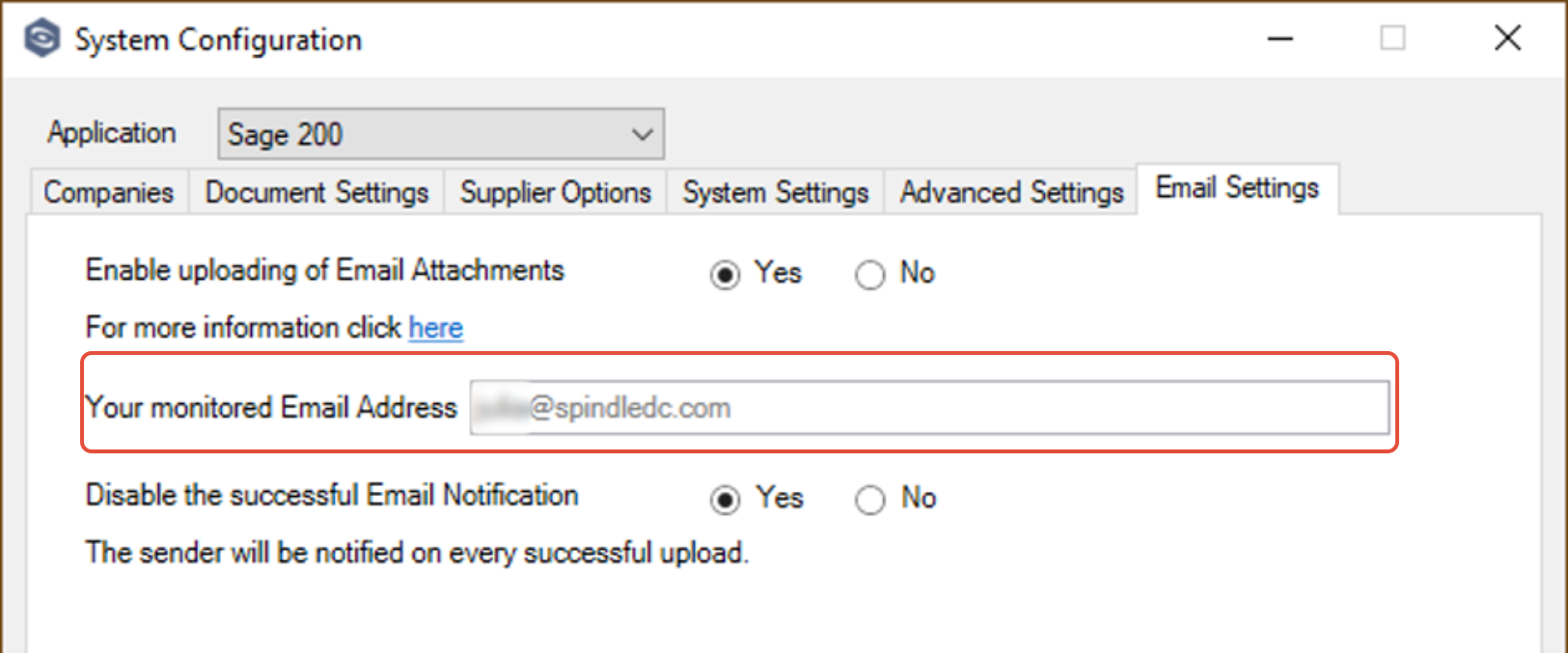Switch to the Companies tab
The width and height of the screenshot is (1568, 653).
click(109, 192)
